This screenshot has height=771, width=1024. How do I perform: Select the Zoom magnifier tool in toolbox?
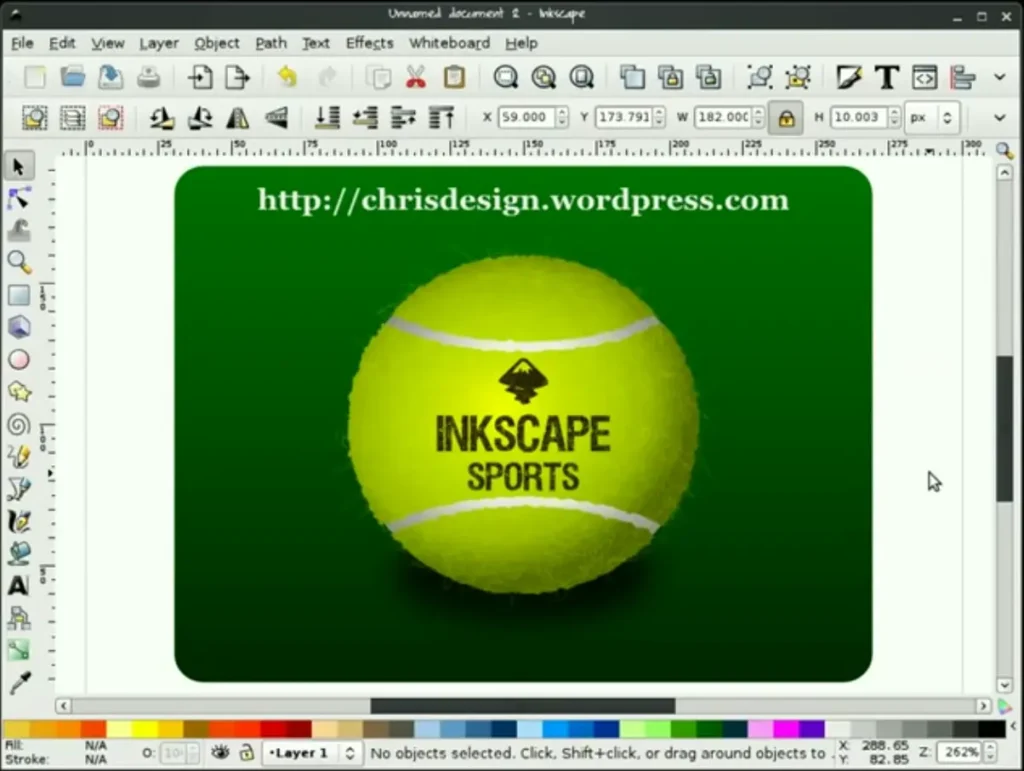(x=18, y=263)
